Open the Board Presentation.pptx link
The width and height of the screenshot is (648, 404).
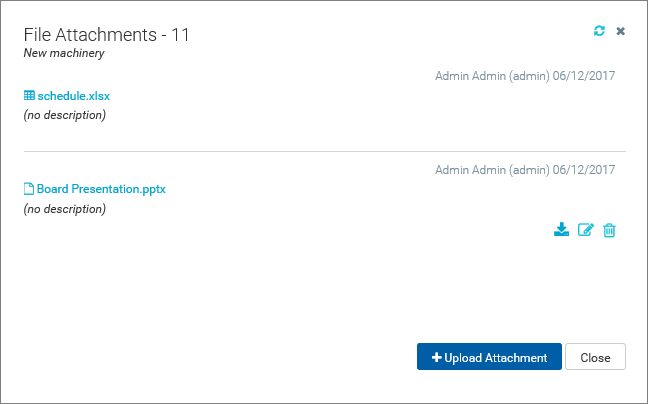101,189
